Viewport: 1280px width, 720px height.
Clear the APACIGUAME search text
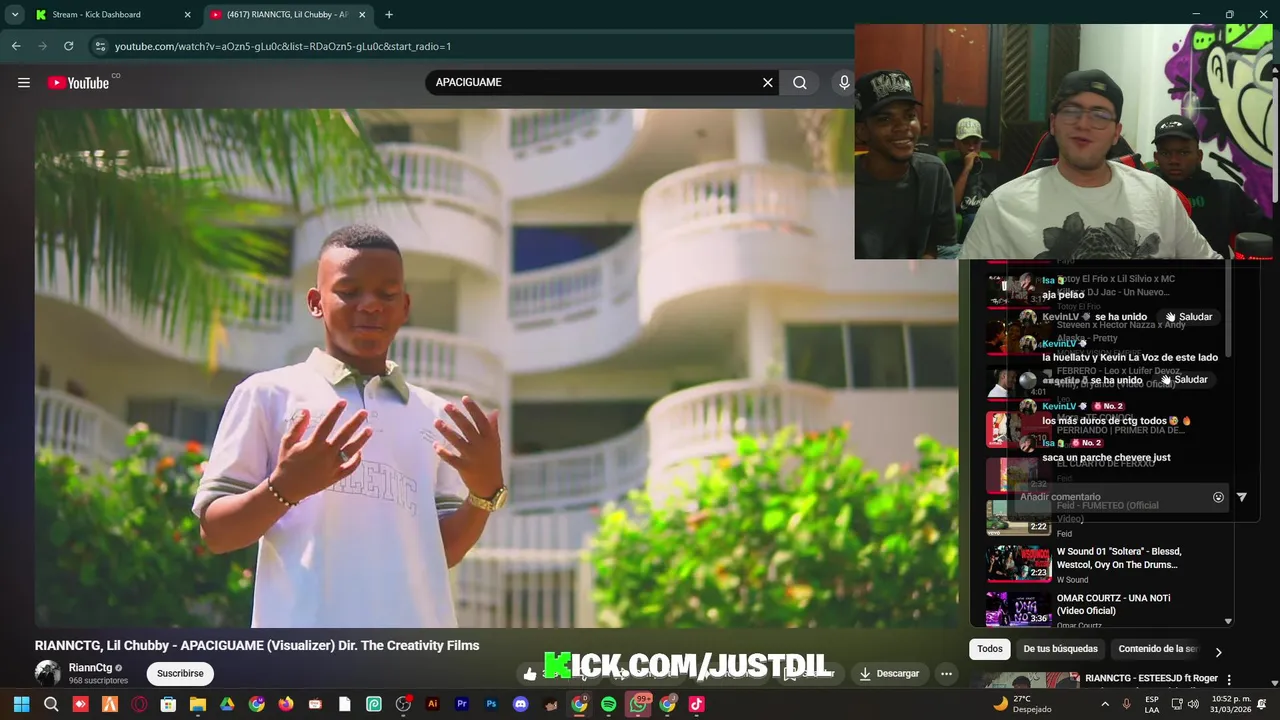coord(768,83)
